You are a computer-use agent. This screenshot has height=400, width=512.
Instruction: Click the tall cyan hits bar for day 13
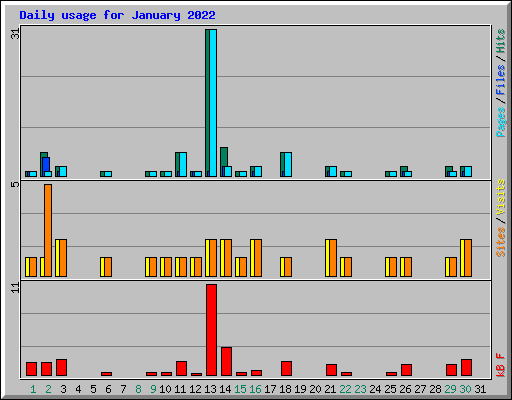tap(213, 103)
